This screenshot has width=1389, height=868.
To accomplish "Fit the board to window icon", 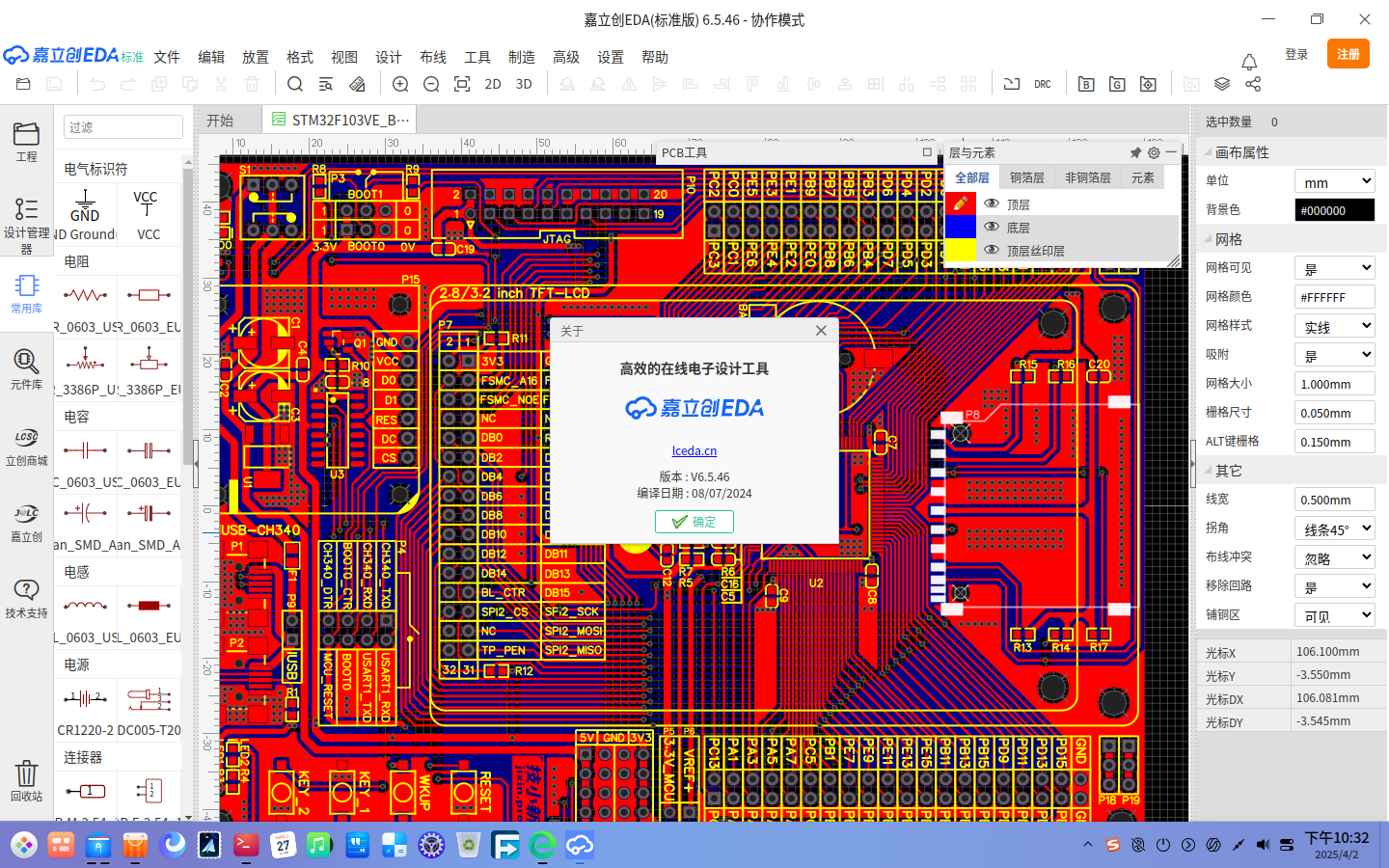I will pos(462,84).
